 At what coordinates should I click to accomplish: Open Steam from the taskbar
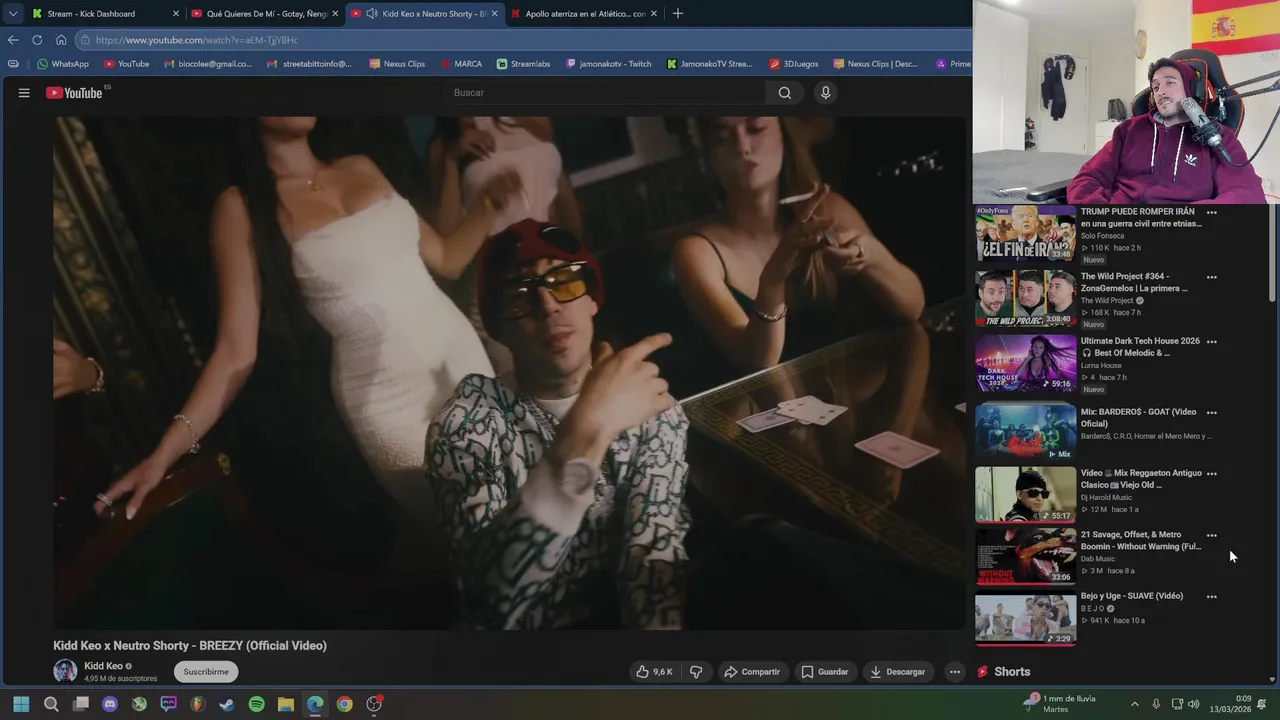click(x=227, y=704)
